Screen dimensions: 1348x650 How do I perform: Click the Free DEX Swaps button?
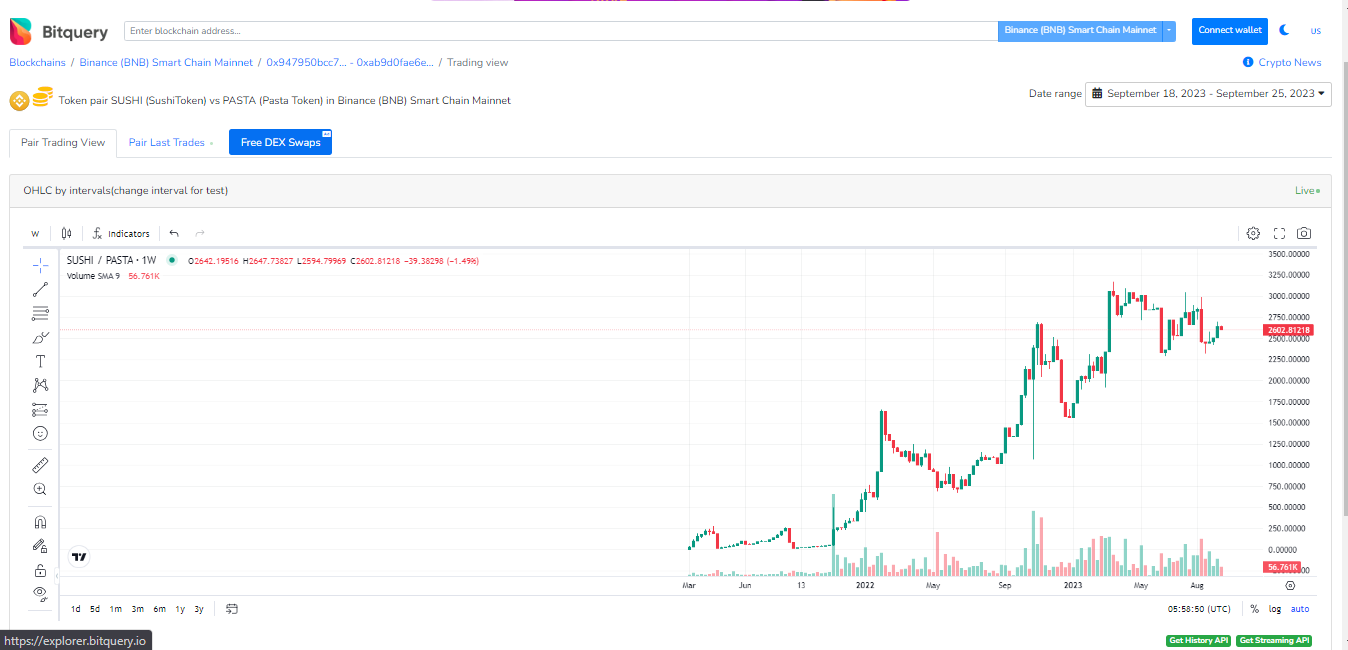click(x=280, y=142)
